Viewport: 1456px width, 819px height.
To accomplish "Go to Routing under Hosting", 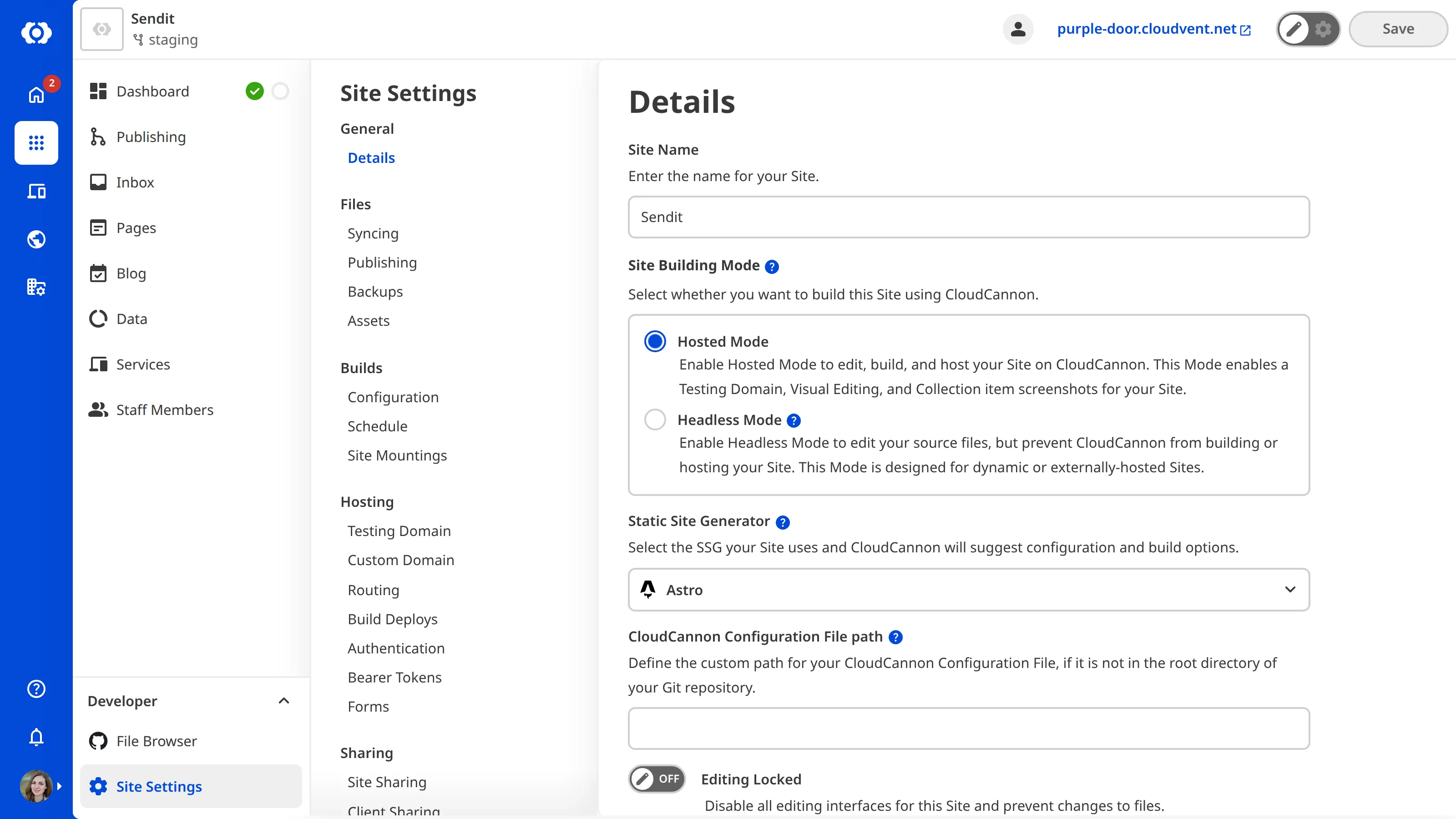I will (x=373, y=590).
